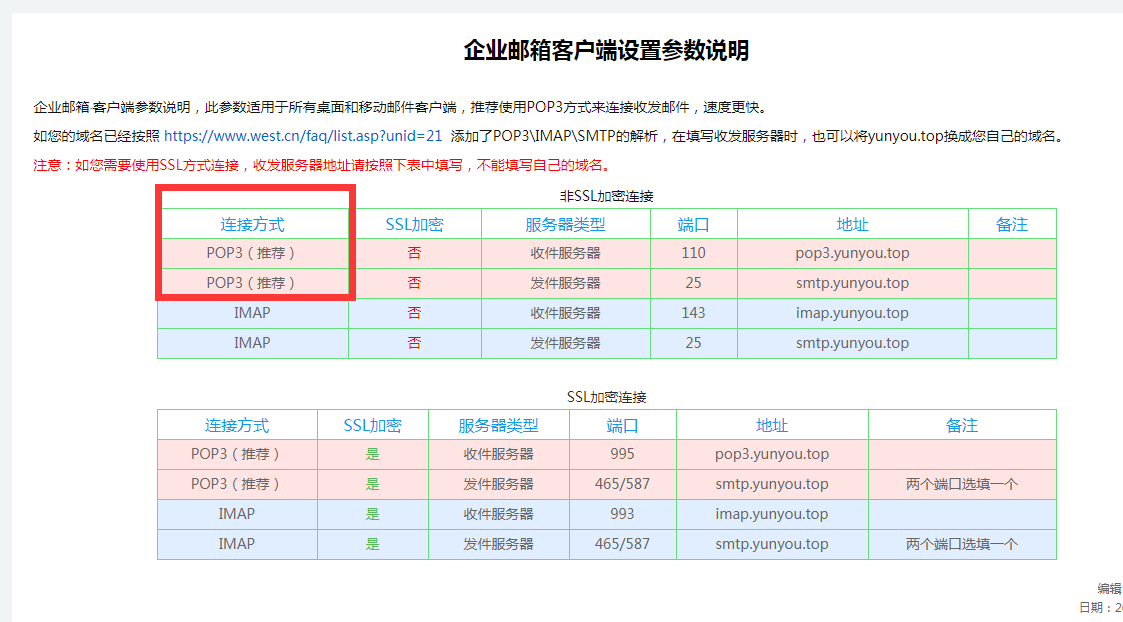Click 备注 header in SSL table
The height and width of the screenshot is (622, 1123).
pos(962,425)
